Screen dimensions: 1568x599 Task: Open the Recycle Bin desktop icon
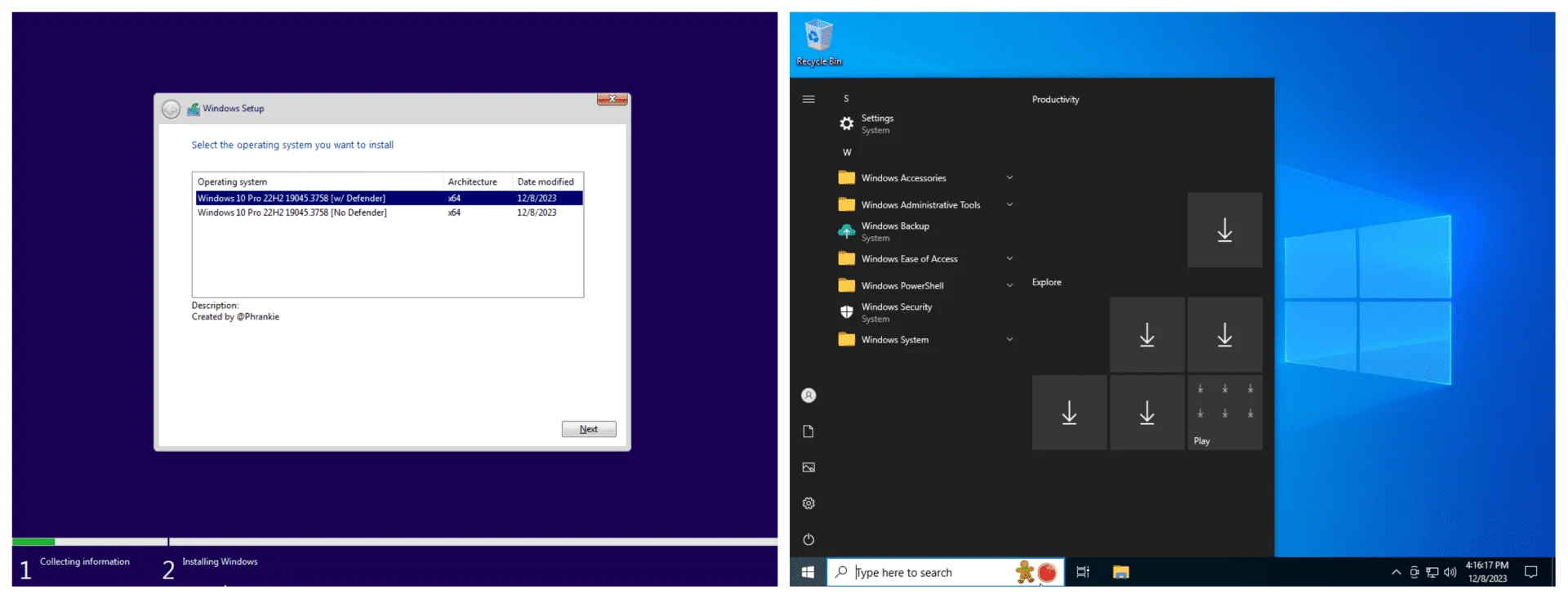click(818, 42)
